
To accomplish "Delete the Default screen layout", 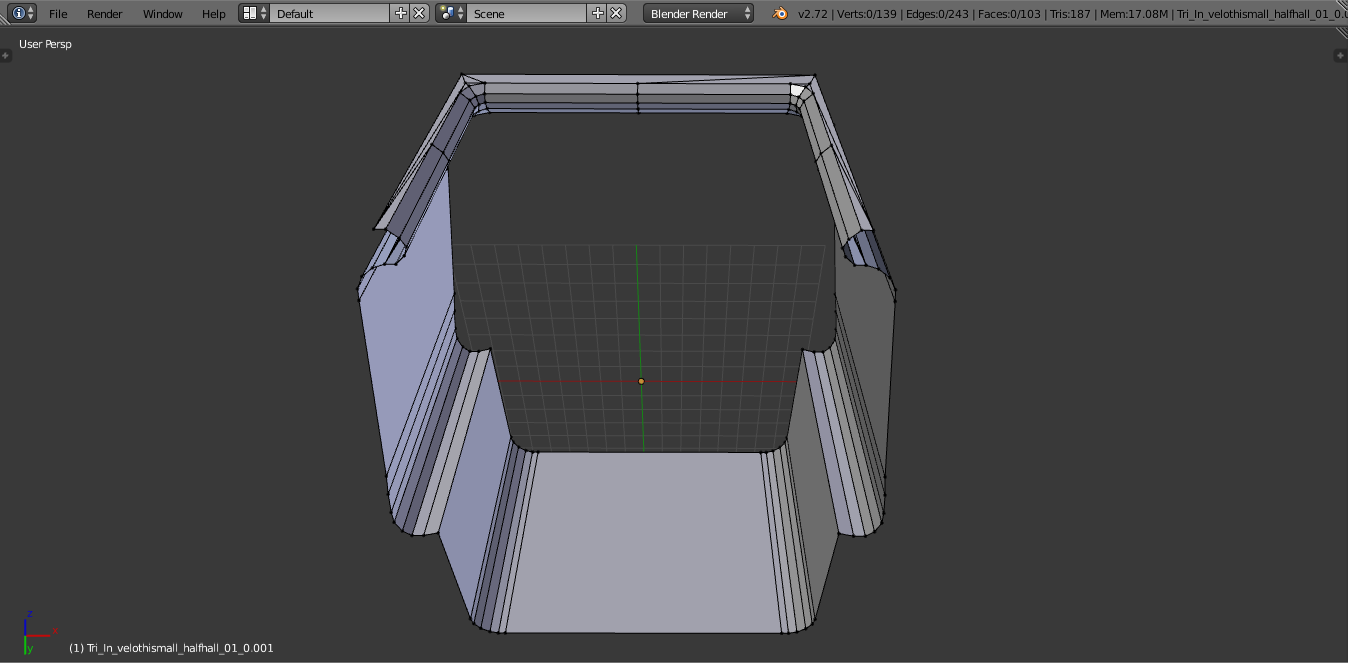I will (x=419, y=13).
